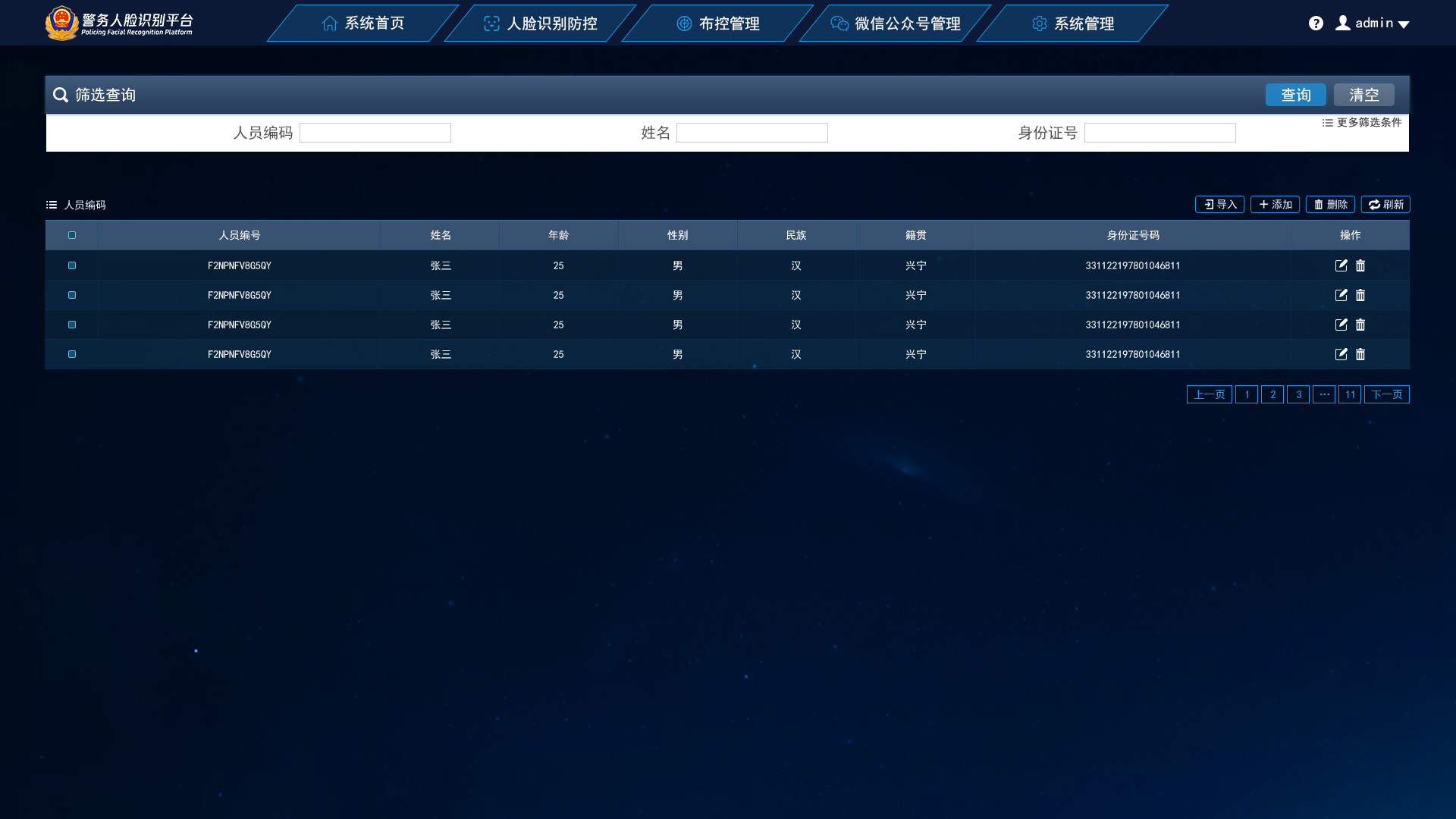Toggle the select-all checkbox in header
The image size is (1456, 819).
pyautogui.click(x=72, y=235)
